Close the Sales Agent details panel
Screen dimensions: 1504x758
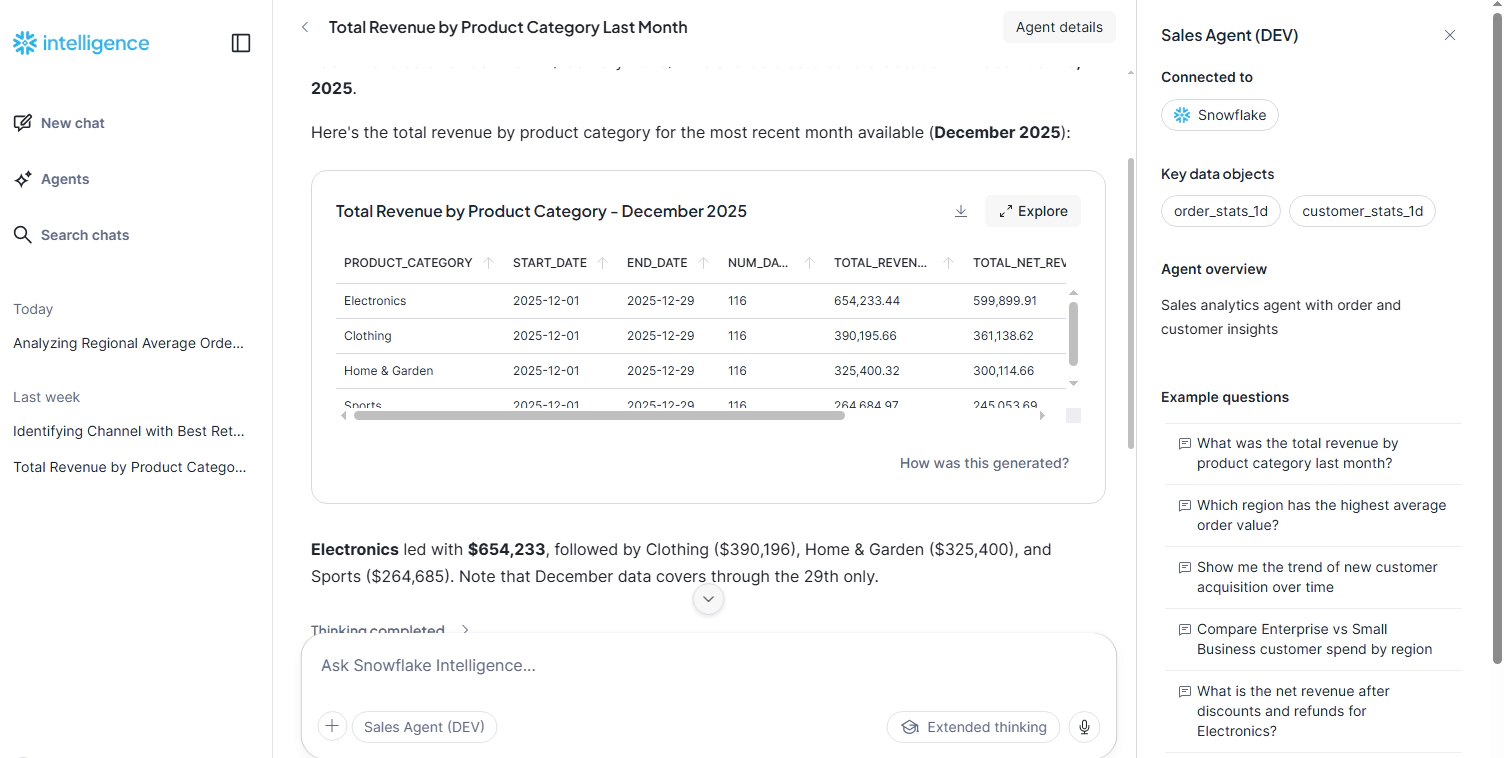pyautogui.click(x=1450, y=35)
